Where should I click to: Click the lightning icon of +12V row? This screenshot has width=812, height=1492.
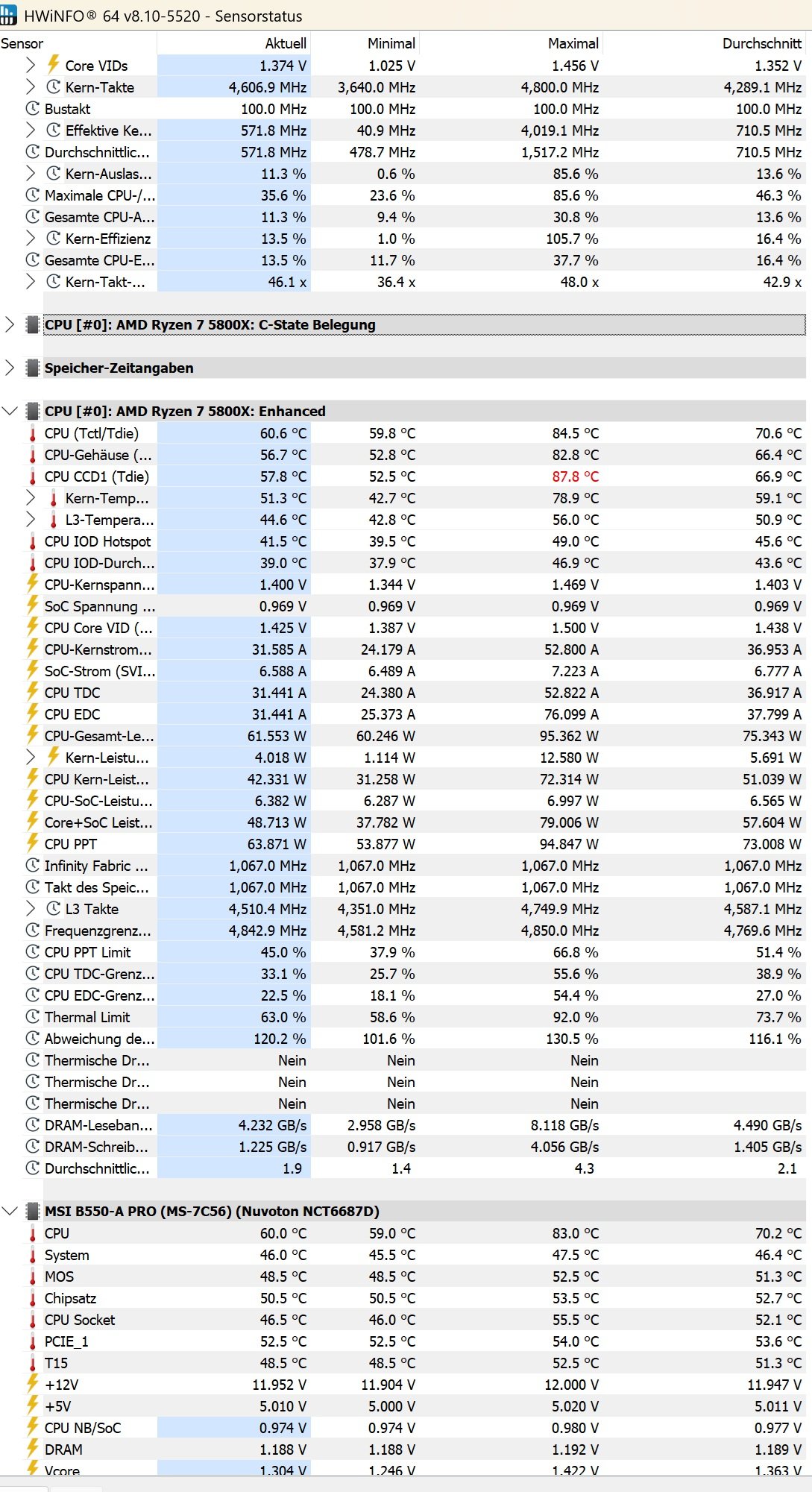click(32, 1385)
